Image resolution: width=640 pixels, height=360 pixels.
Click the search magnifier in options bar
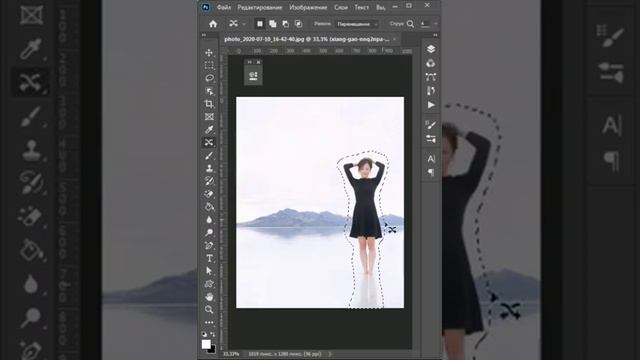pos(410,24)
